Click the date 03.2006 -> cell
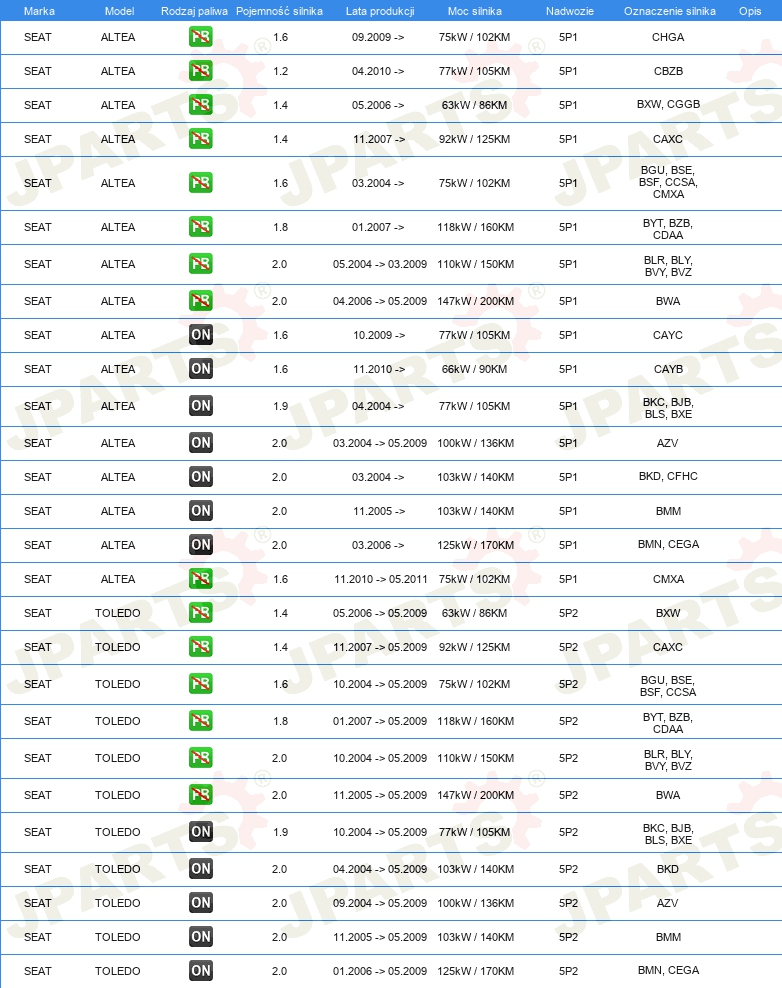782x988 pixels. 378,545
